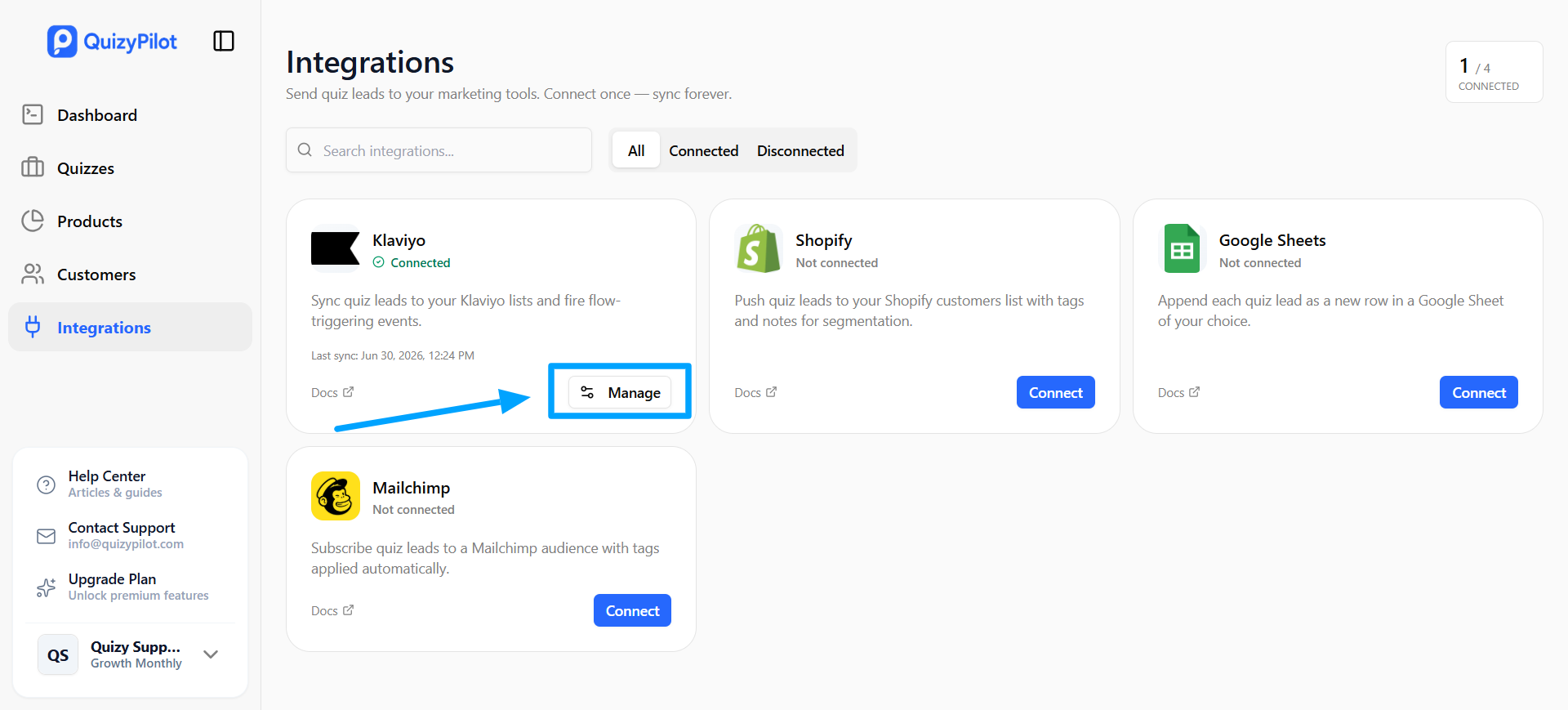The width and height of the screenshot is (1568, 710).
Task: Click the Dashboard terminal icon
Action: (x=33, y=114)
